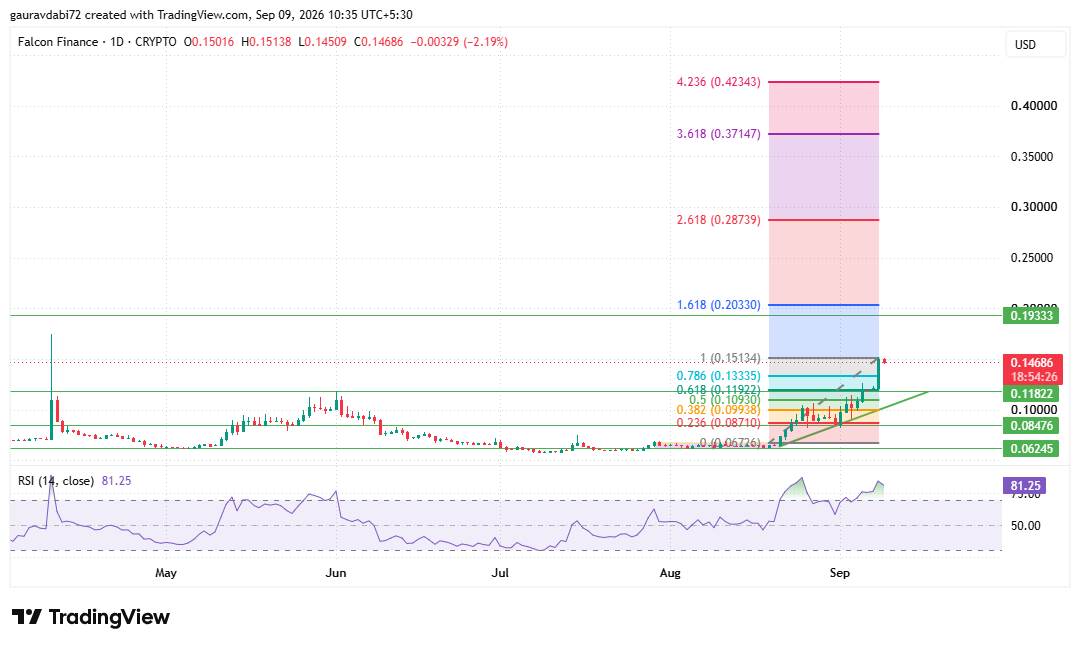Click the 1.618 (0.20330) blue level label

click(718, 305)
